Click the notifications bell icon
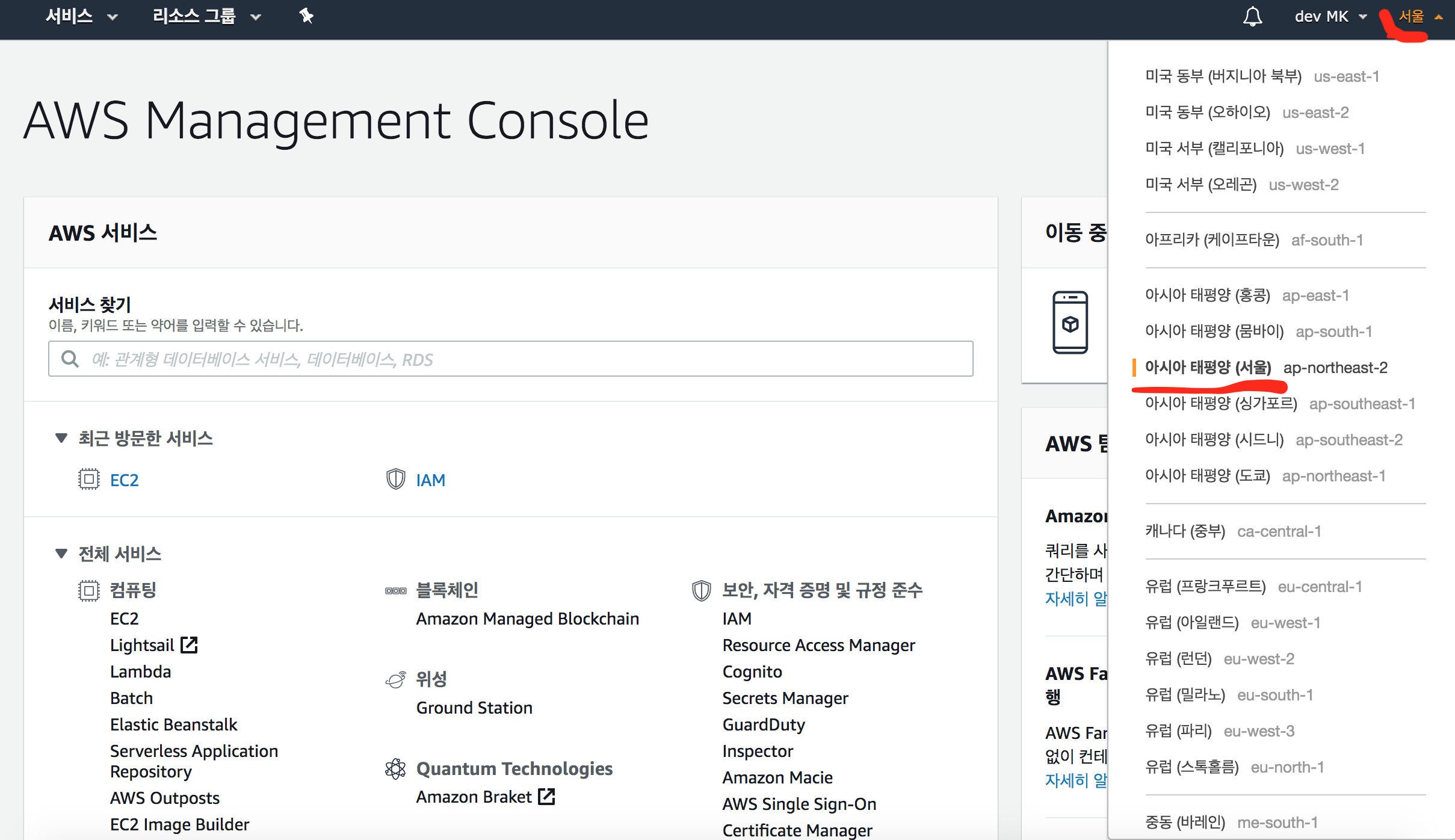 1252,16
